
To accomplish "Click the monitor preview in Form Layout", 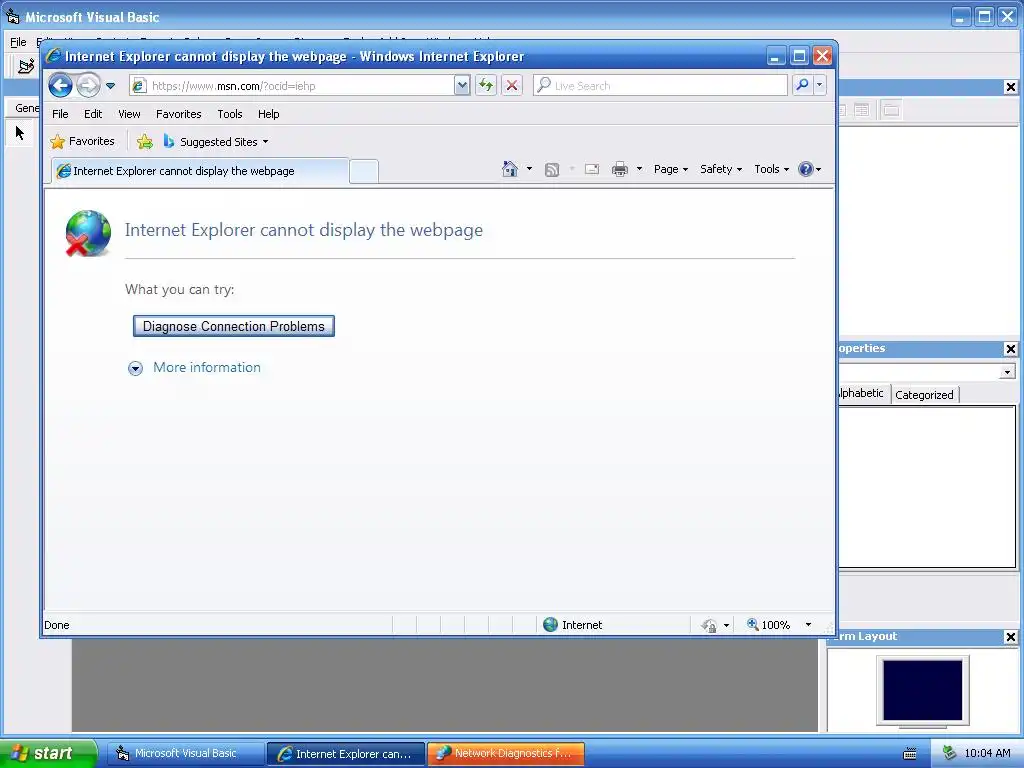I will coord(923,692).
